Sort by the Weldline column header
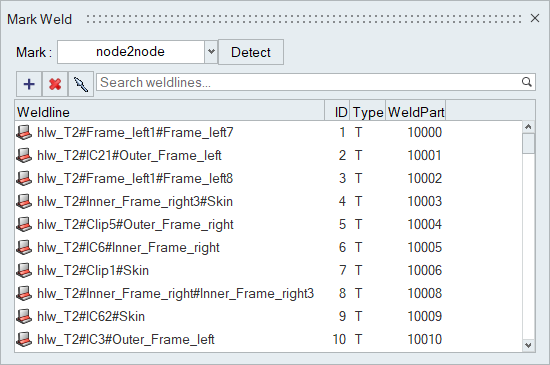The width and height of the screenshot is (550, 365). (170, 112)
